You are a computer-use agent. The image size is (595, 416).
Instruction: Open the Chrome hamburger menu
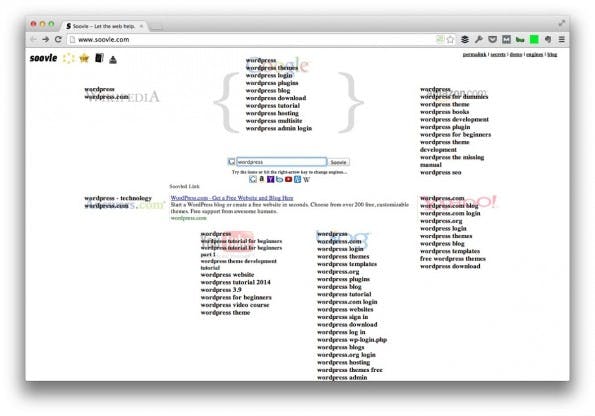562,39
